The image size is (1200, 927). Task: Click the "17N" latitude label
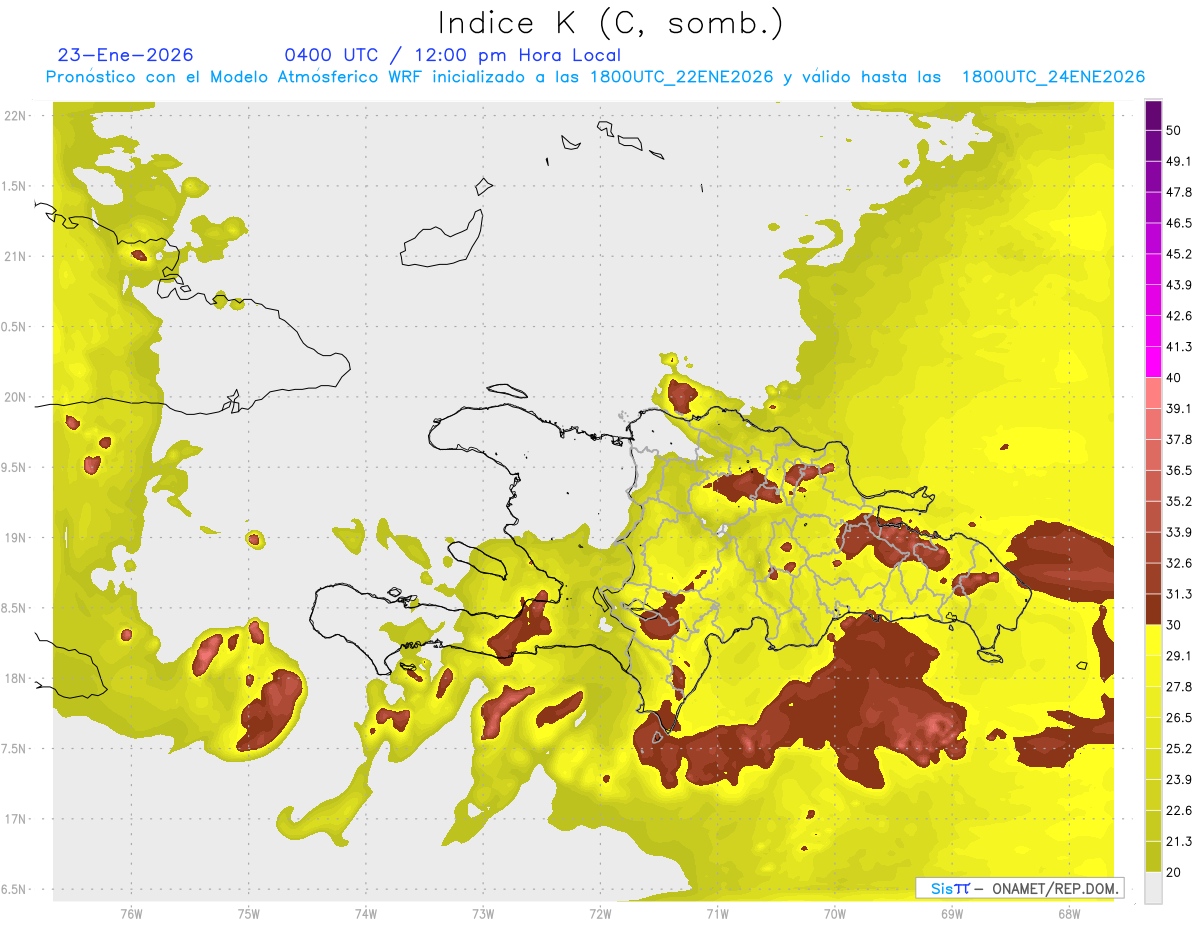tap(16, 819)
